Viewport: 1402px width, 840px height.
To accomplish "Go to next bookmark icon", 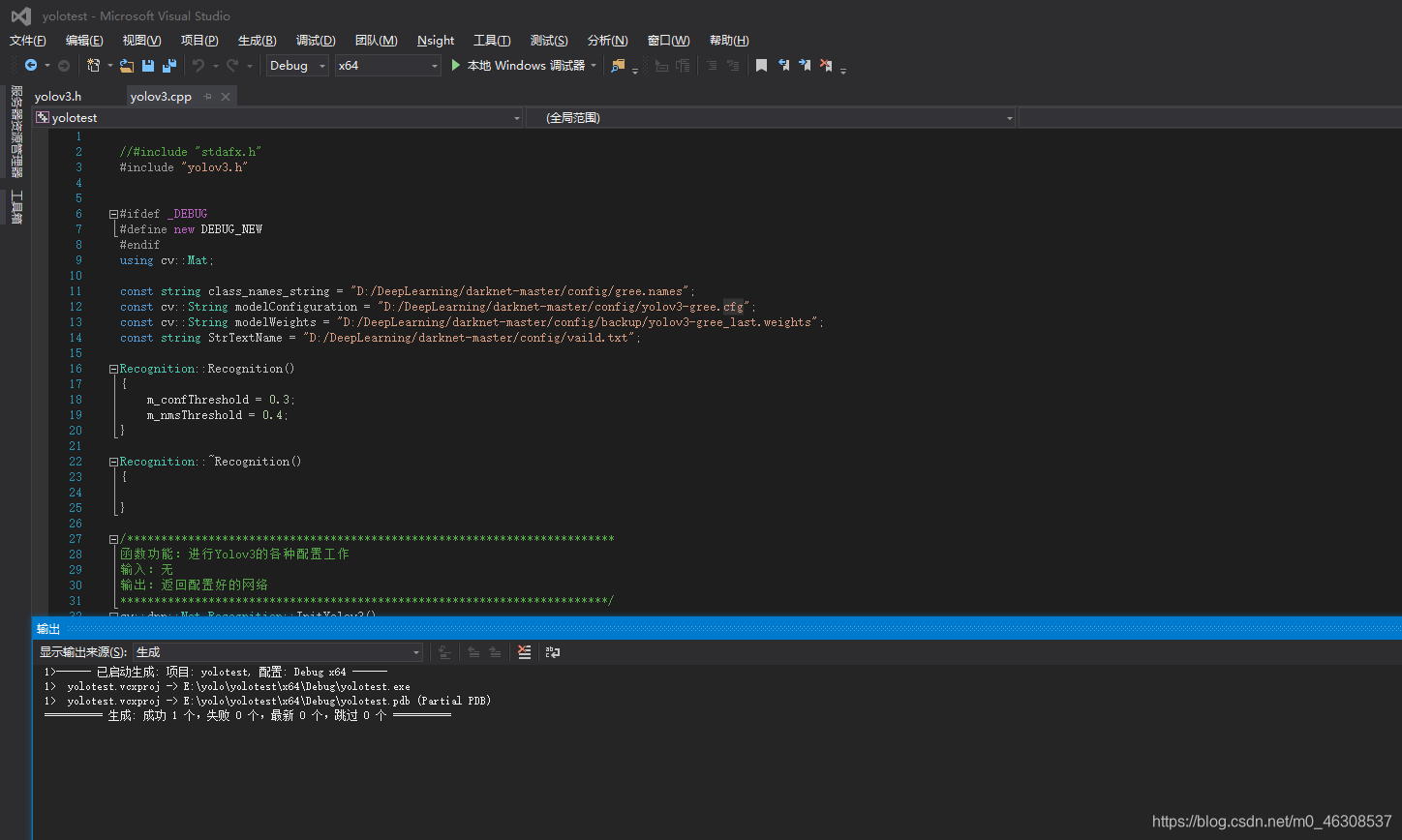I will click(x=805, y=66).
